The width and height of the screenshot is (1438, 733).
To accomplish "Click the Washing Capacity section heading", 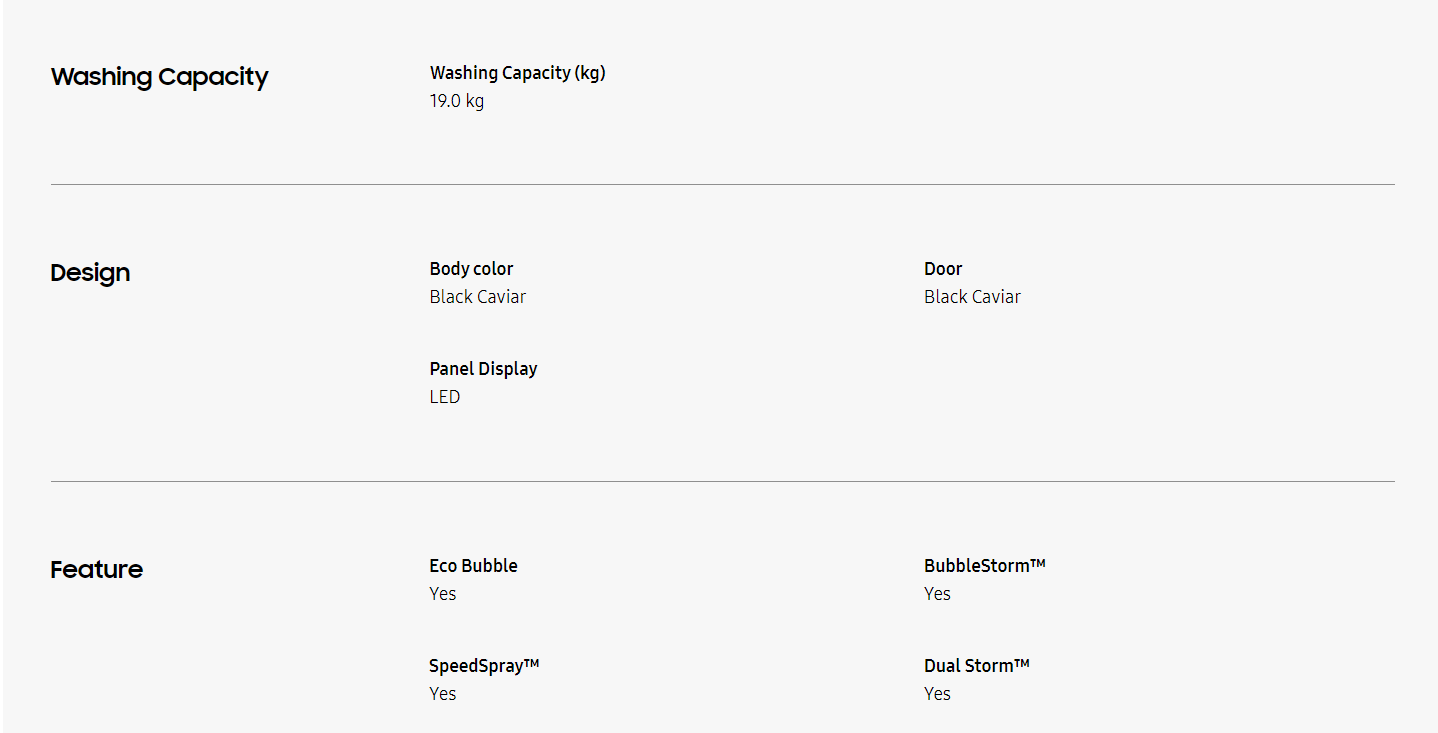I will (159, 77).
